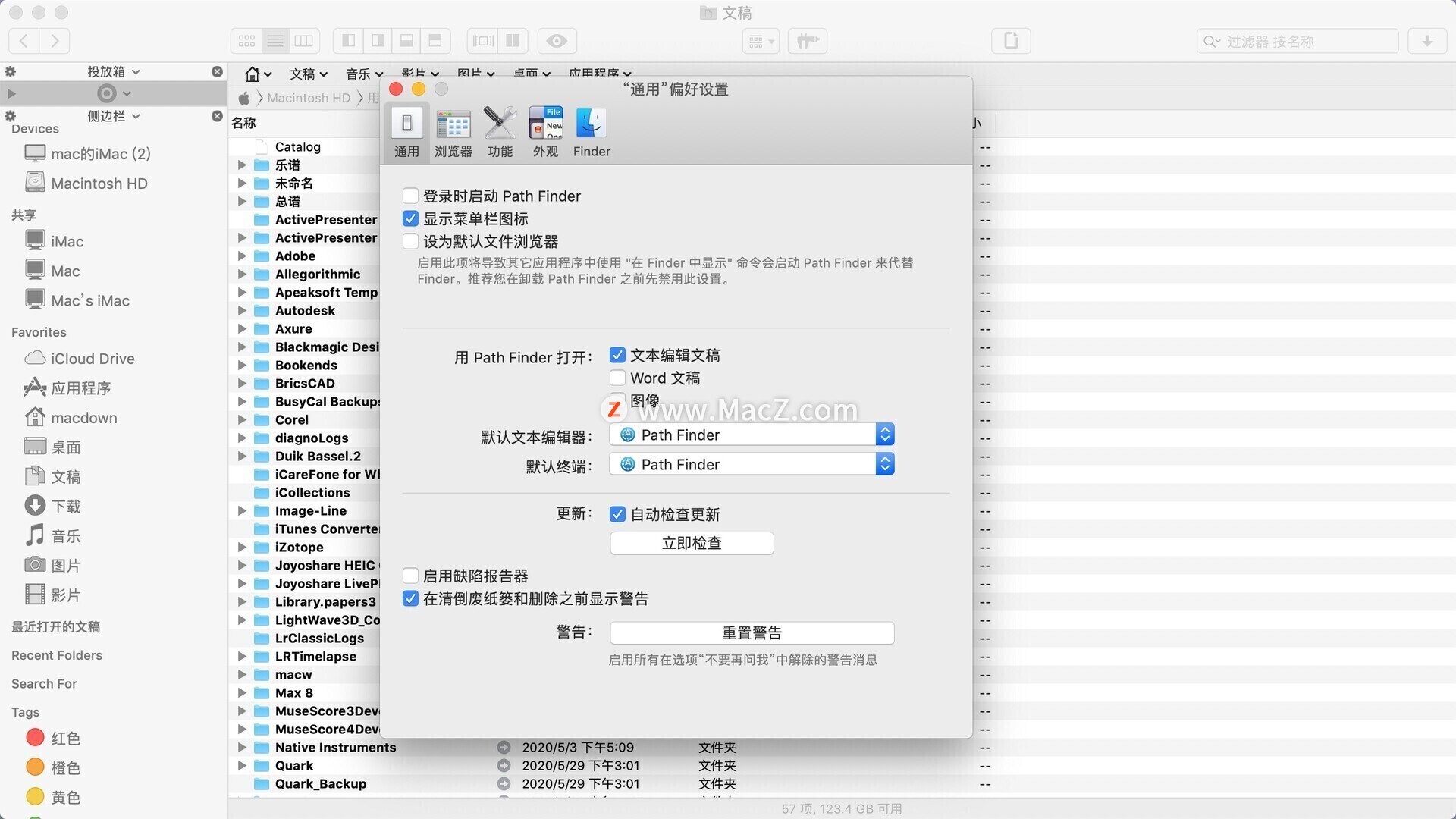Switch to column view in toolbar
1456x819 pixels.
tap(304, 41)
